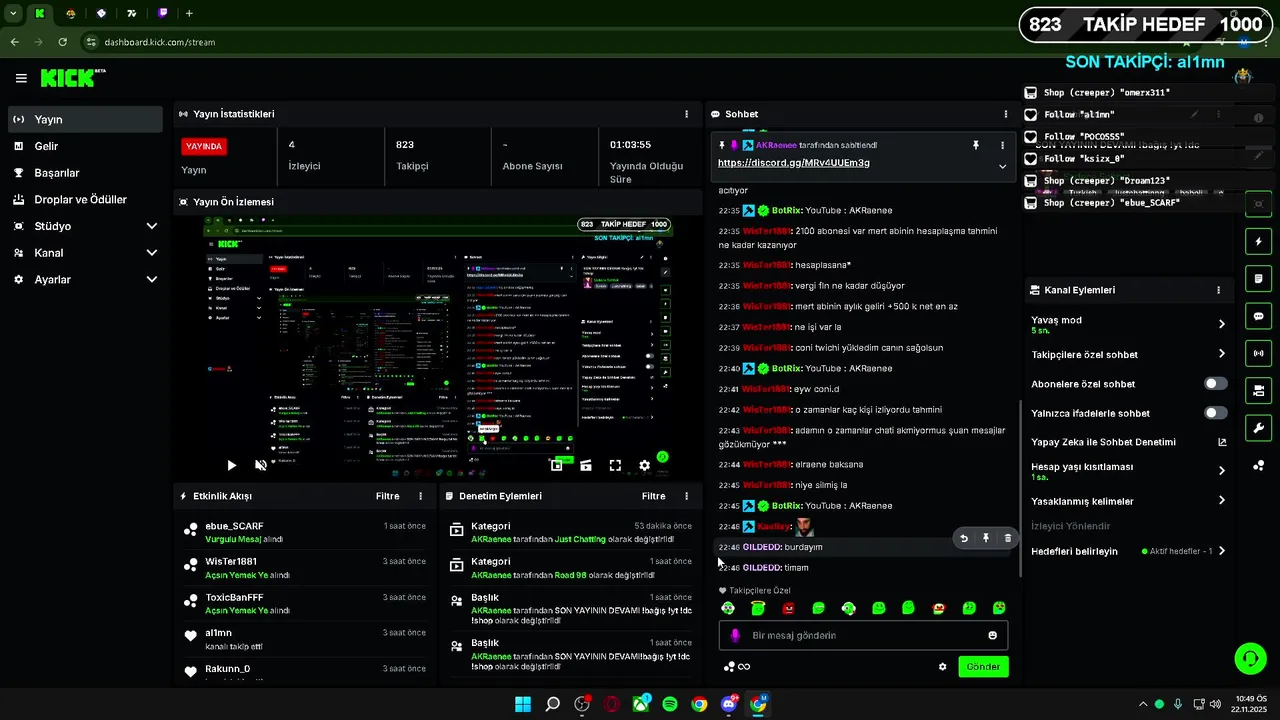Insert the red angry emote
Viewport: 1280px width, 720px height.
788,608
